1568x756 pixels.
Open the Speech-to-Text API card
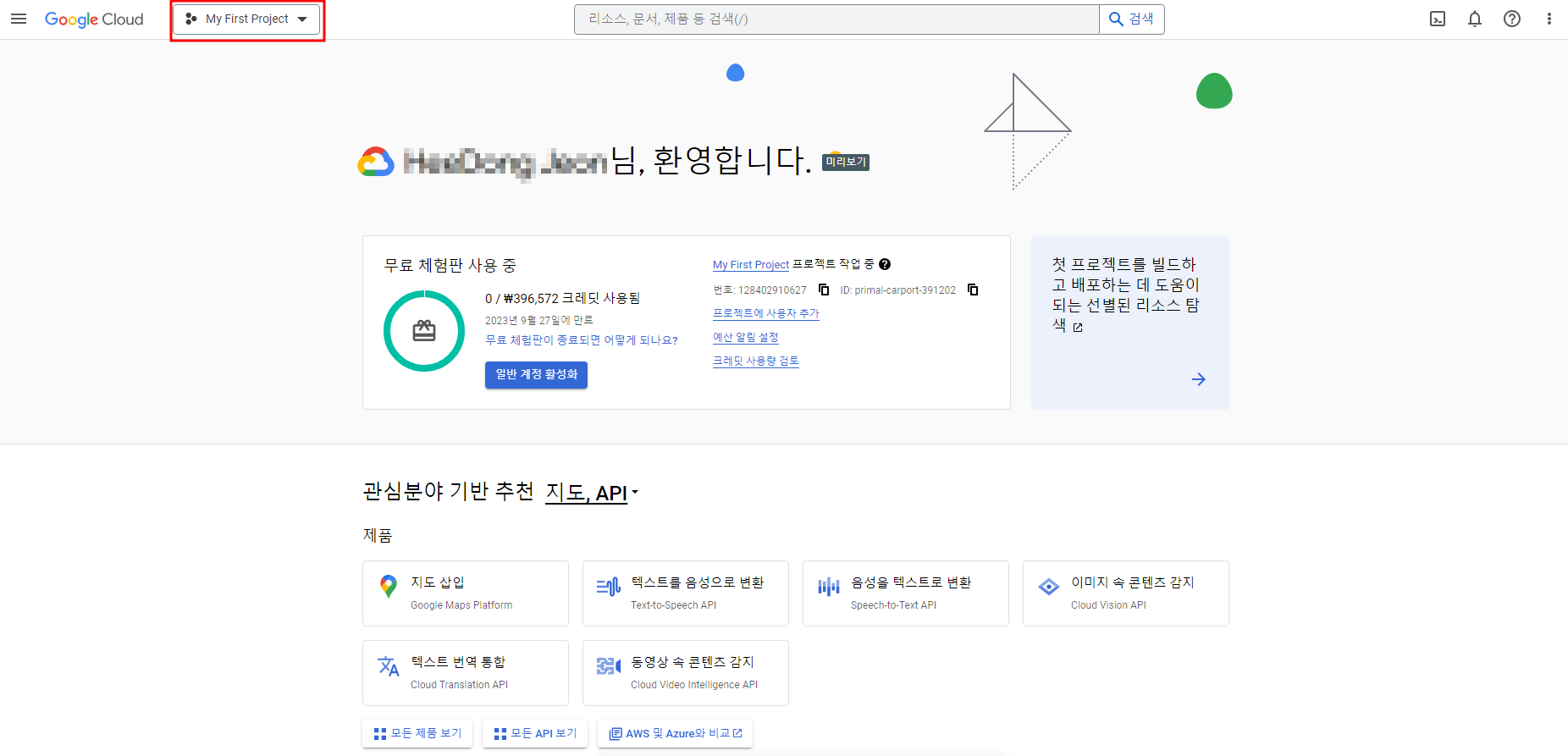[x=906, y=593]
